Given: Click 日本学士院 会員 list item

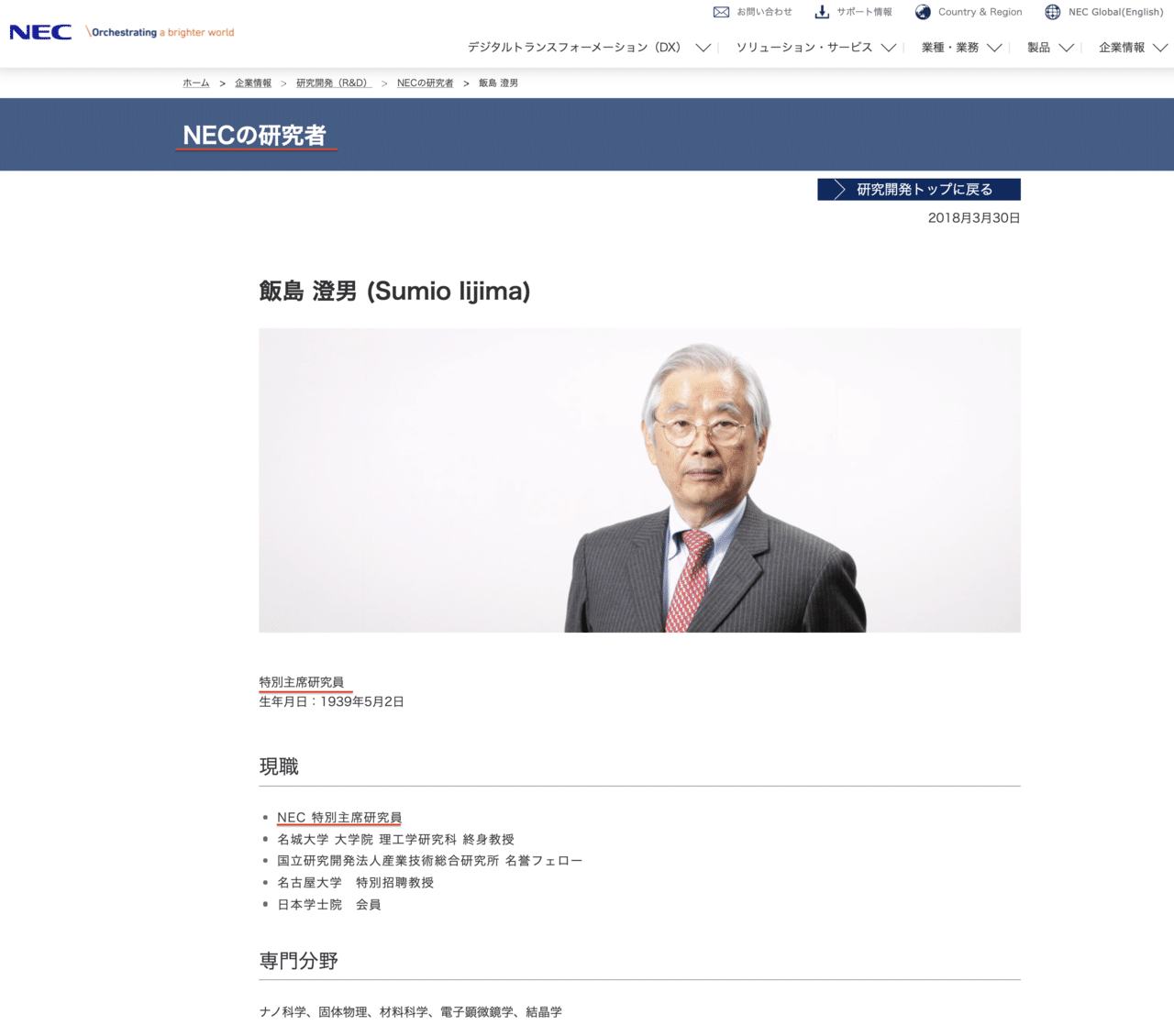Looking at the screenshot, I should click(x=328, y=905).
